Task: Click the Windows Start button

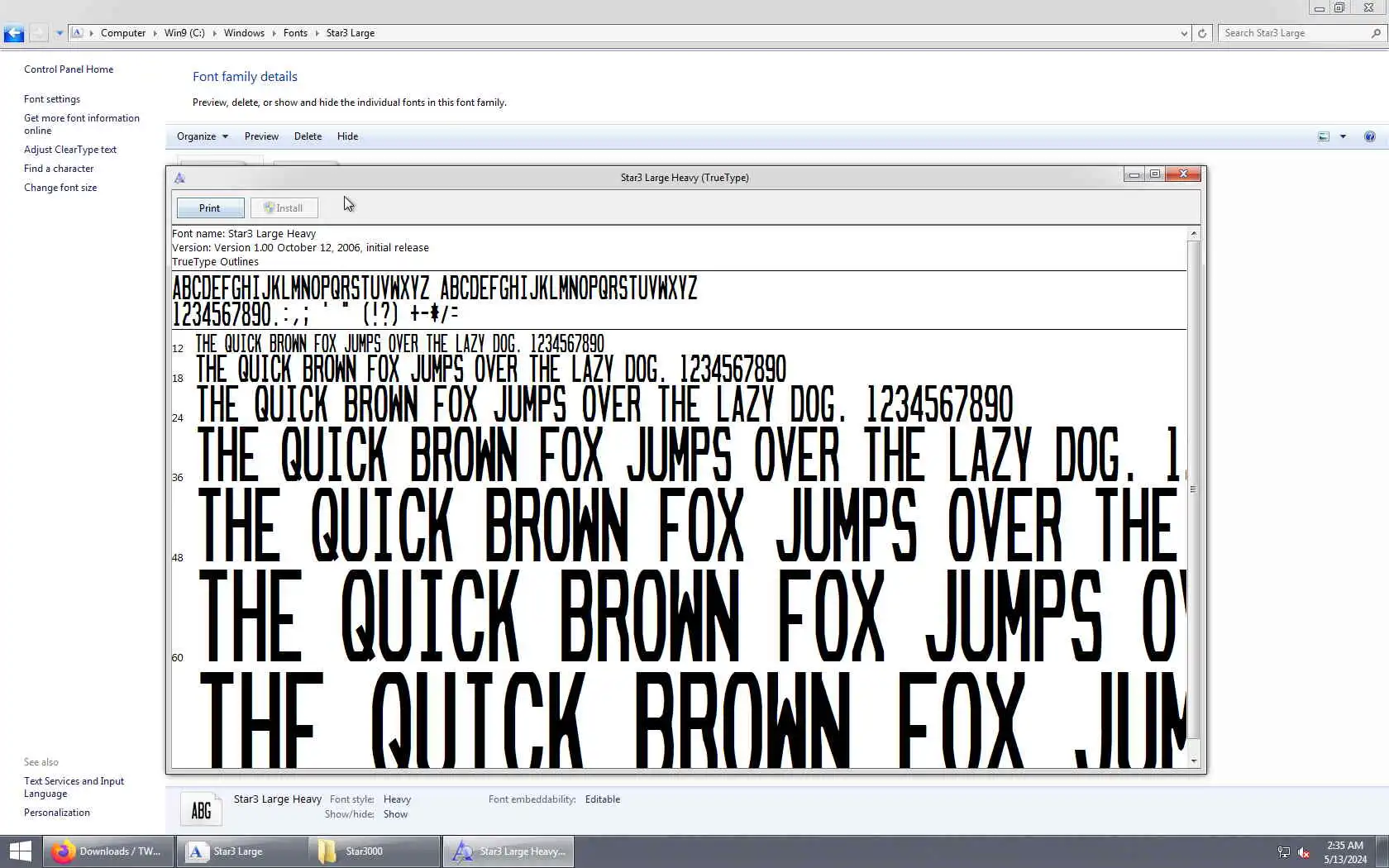Action: click(x=20, y=851)
